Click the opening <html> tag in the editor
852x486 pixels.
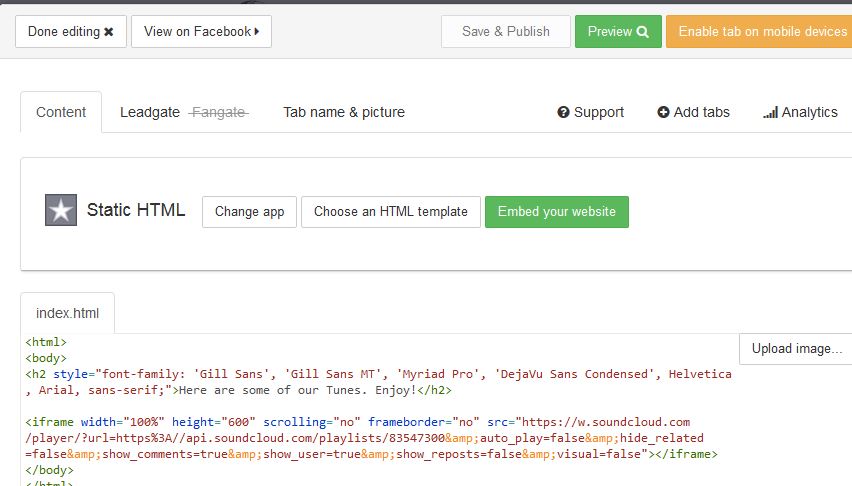[46, 341]
